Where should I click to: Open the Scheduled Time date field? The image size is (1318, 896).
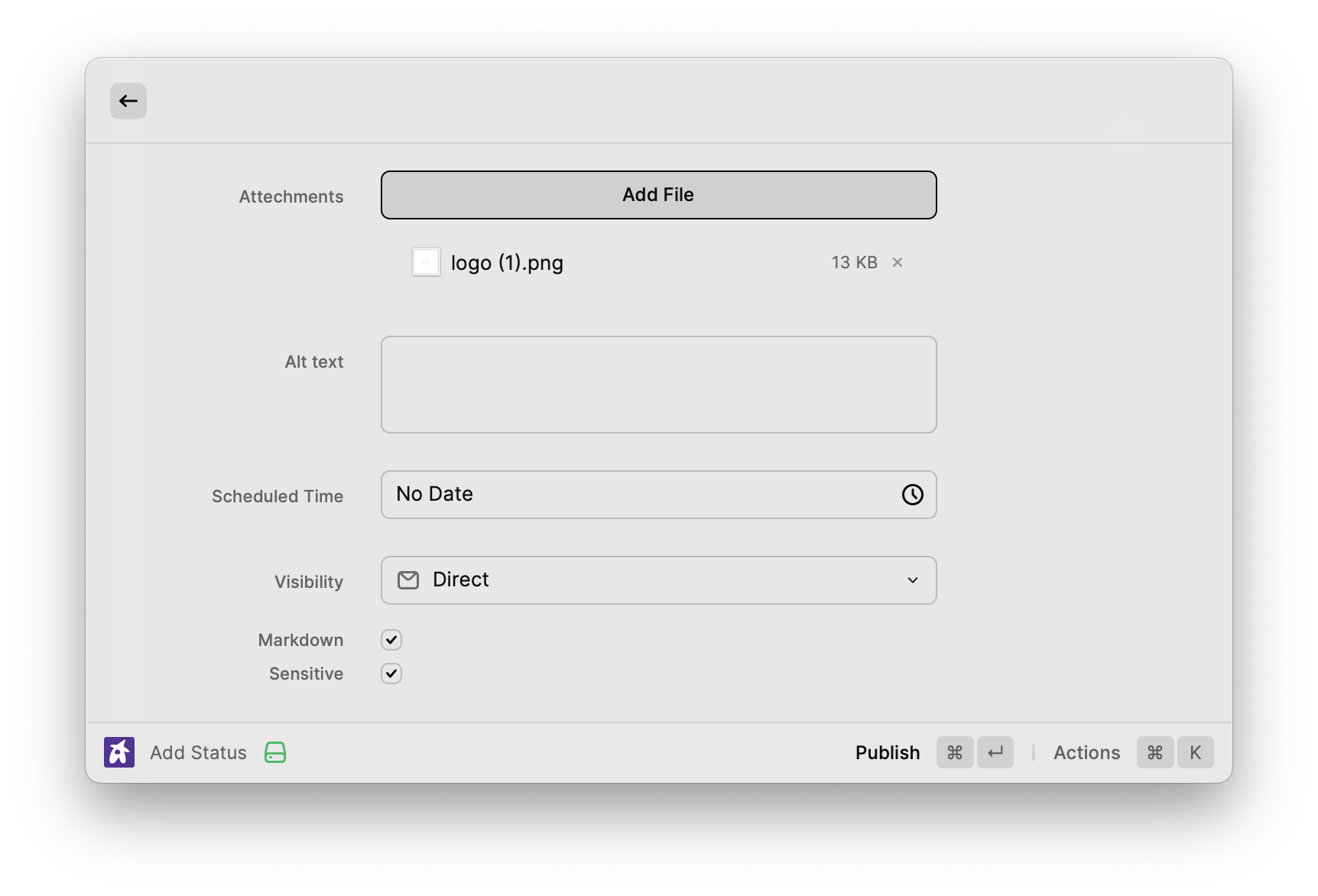pyautogui.click(x=658, y=495)
